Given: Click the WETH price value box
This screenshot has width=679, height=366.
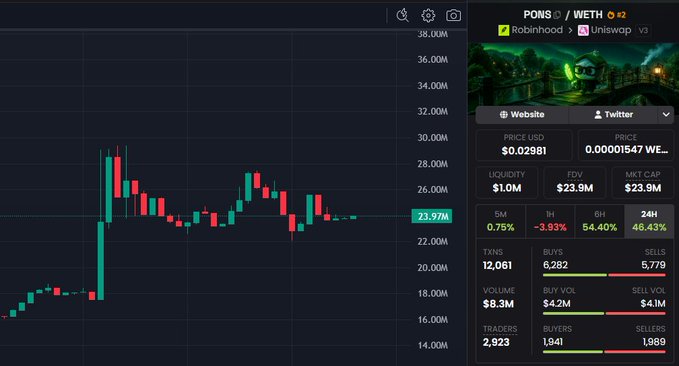Looking at the screenshot, I should click(x=626, y=145).
